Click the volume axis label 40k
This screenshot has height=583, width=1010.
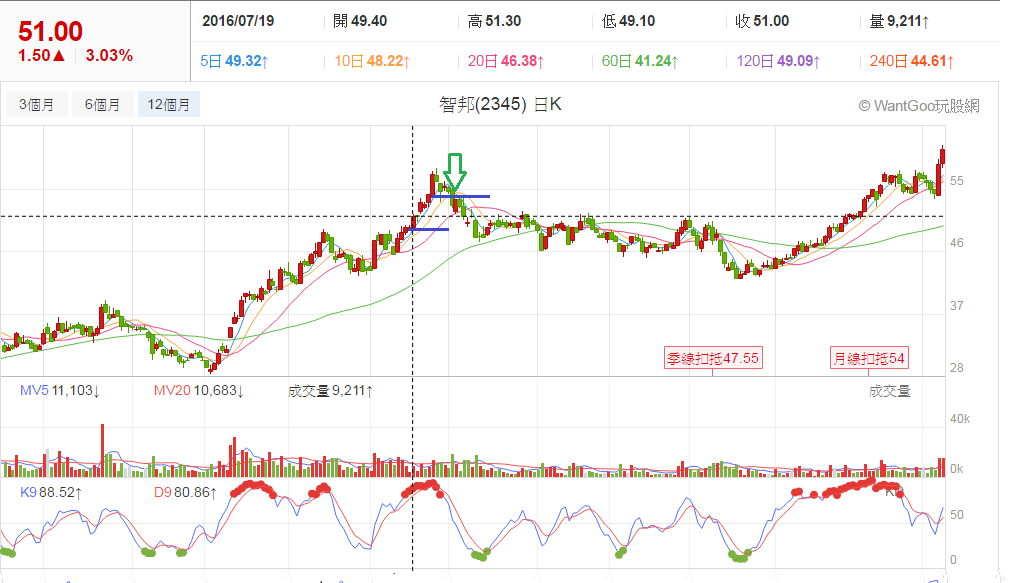pyautogui.click(x=960, y=419)
